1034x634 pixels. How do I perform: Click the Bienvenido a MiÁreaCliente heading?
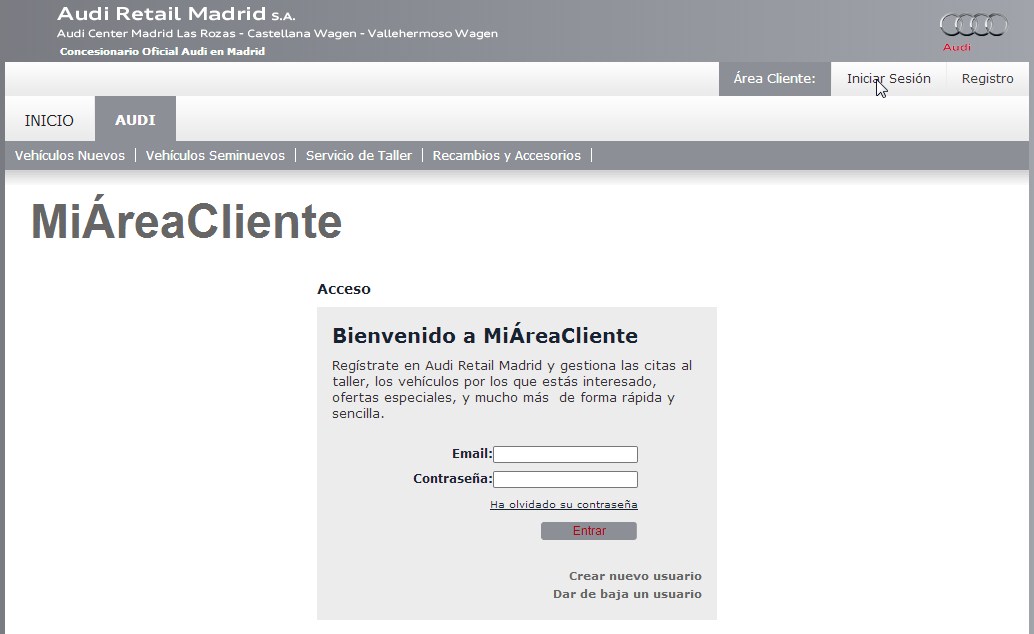[485, 335]
